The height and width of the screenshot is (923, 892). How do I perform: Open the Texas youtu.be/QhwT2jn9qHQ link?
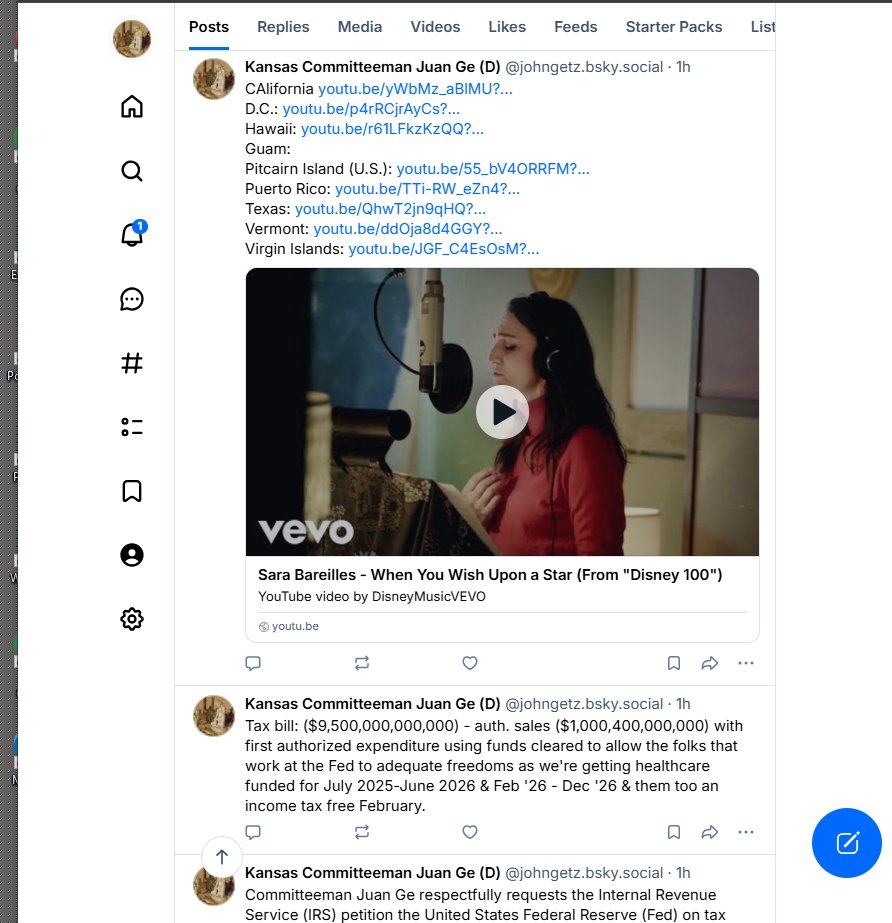[x=390, y=209]
